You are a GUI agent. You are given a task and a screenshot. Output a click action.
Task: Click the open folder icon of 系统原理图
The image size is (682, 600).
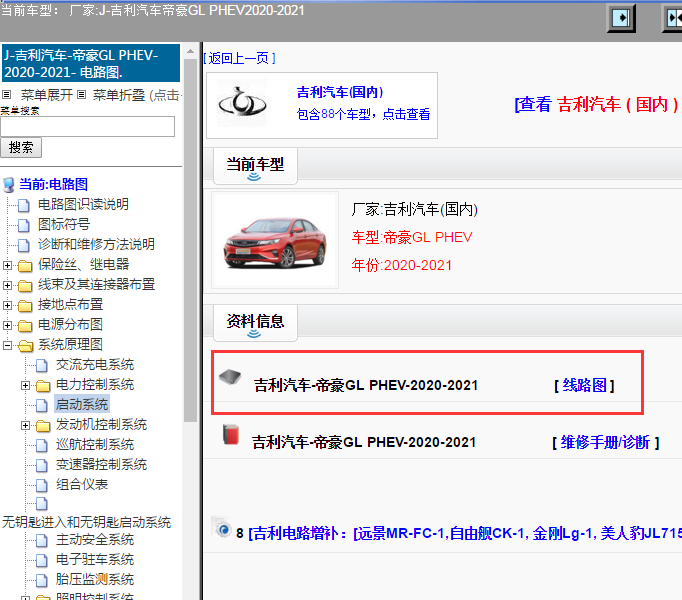click(26, 345)
